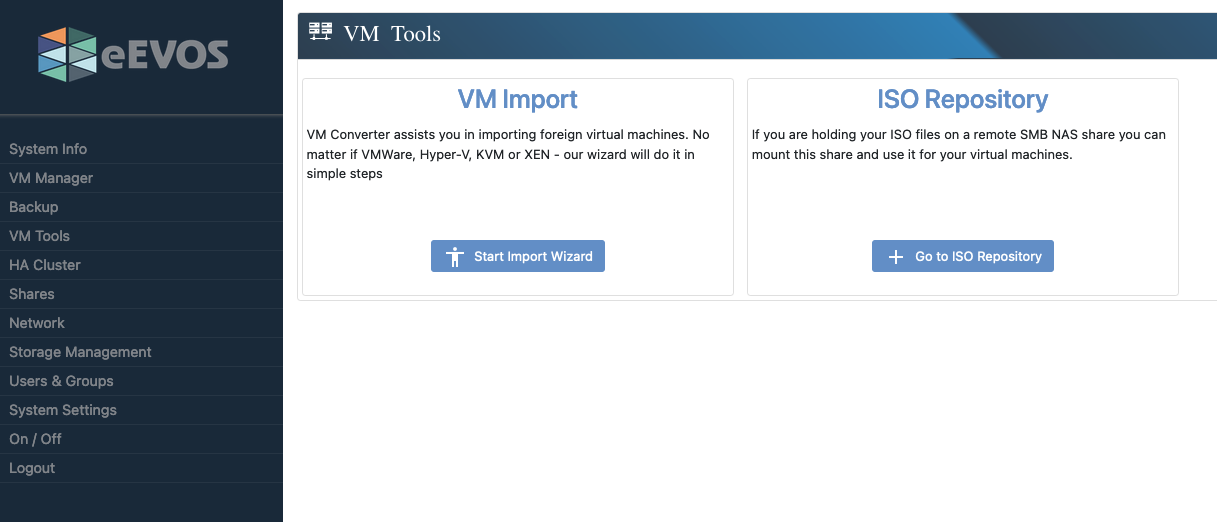Click the eEVOS logo icon
The width and height of the screenshot is (1217, 522).
coord(67,54)
